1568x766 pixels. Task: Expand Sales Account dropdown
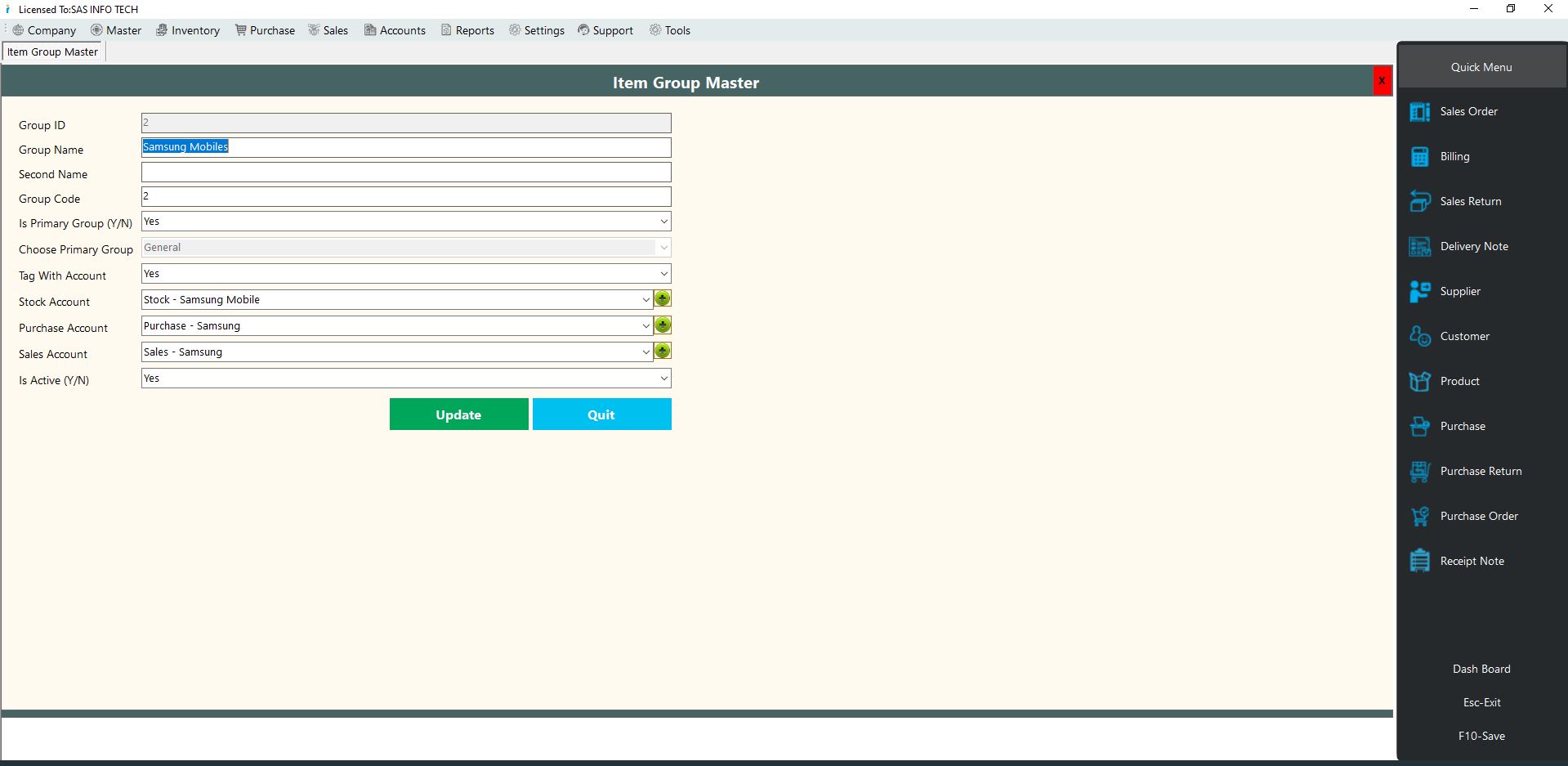click(646, 352)
